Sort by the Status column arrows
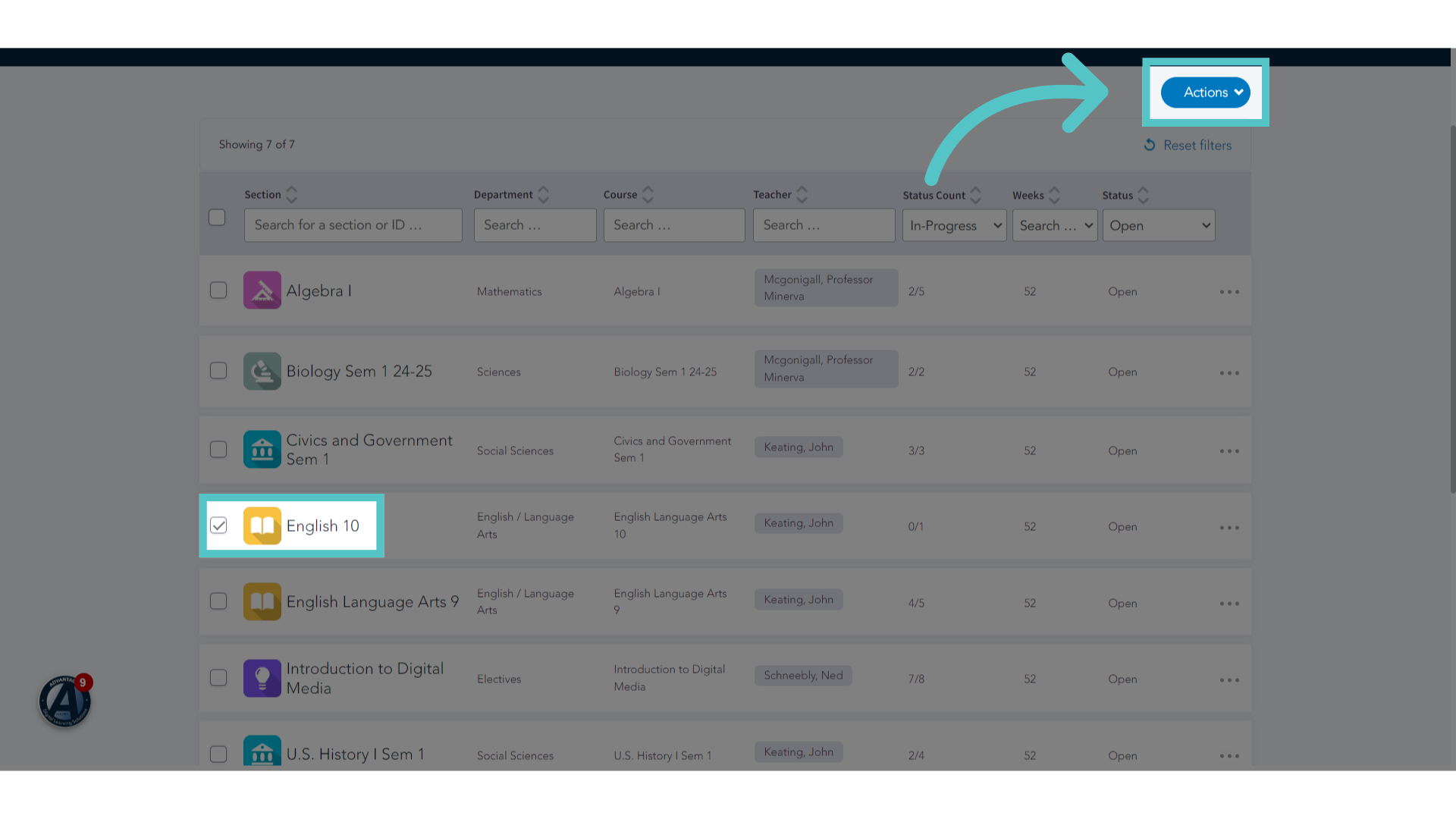Screen dimensions: 1456x819 click(1144, 196)
